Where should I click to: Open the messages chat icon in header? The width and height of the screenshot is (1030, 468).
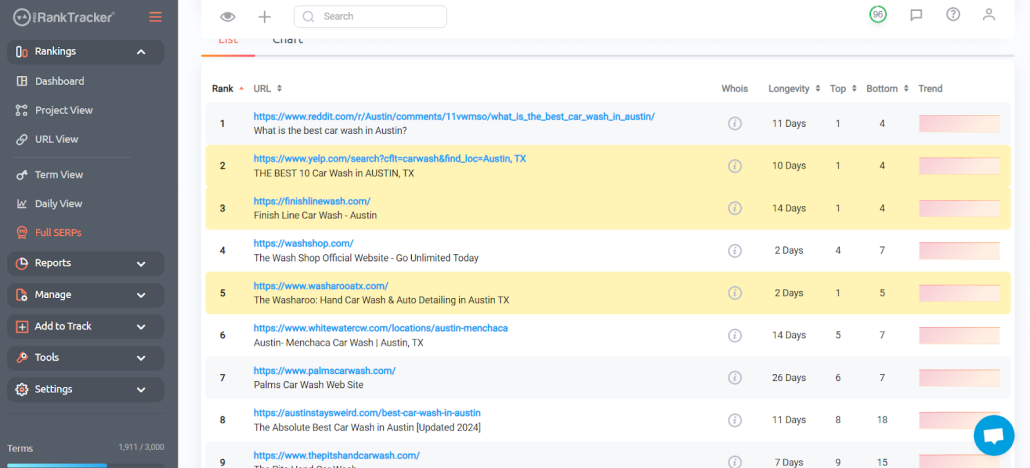[916, 14]
